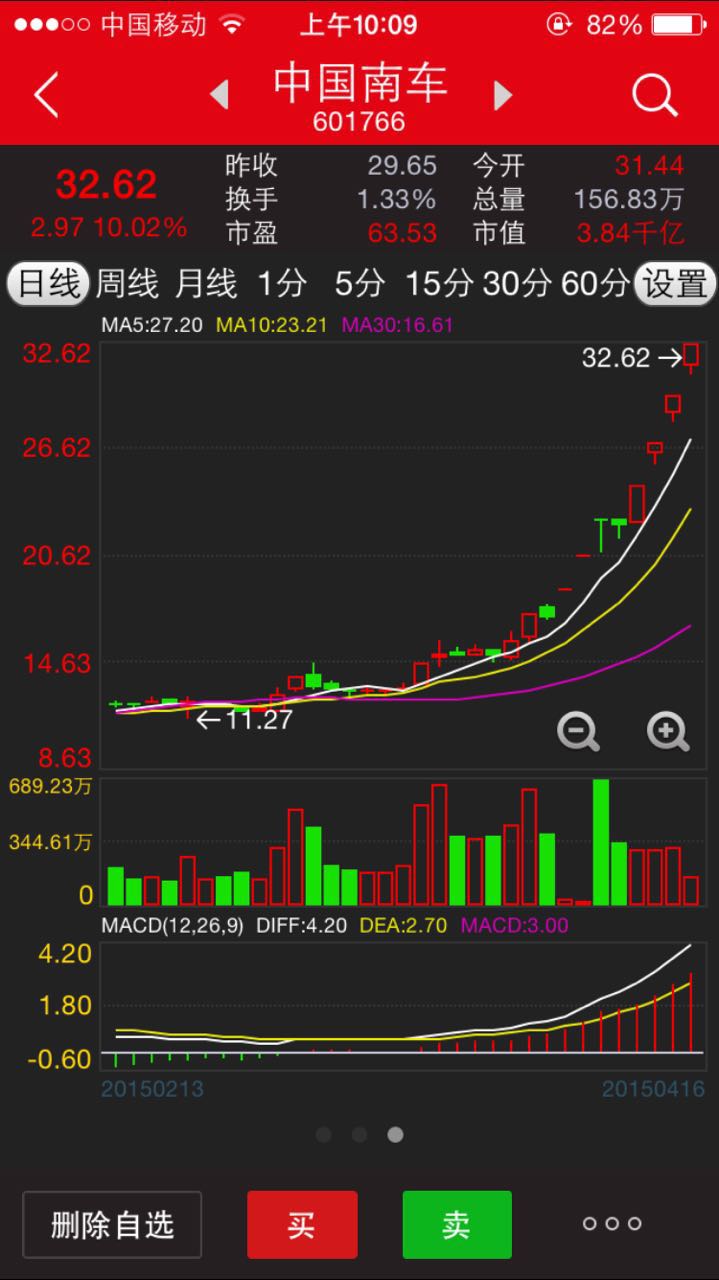The width and height of the screenshot is (719, 1280).
Task: Select the 30分 chart tab
Action: click(x=517, y=283)
